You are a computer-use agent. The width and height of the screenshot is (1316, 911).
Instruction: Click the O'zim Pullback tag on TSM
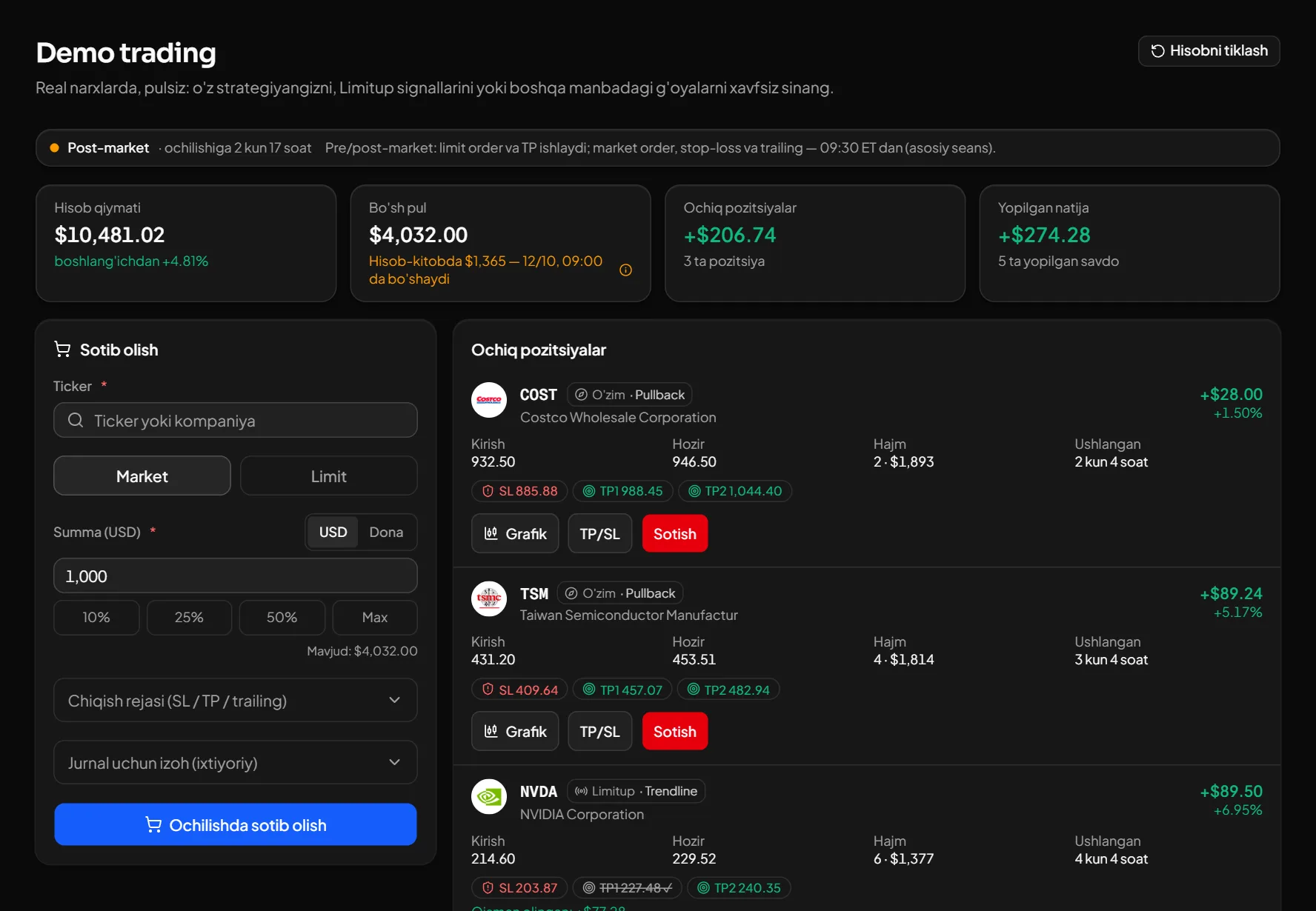pyautogui.click(x=620, y=593)
